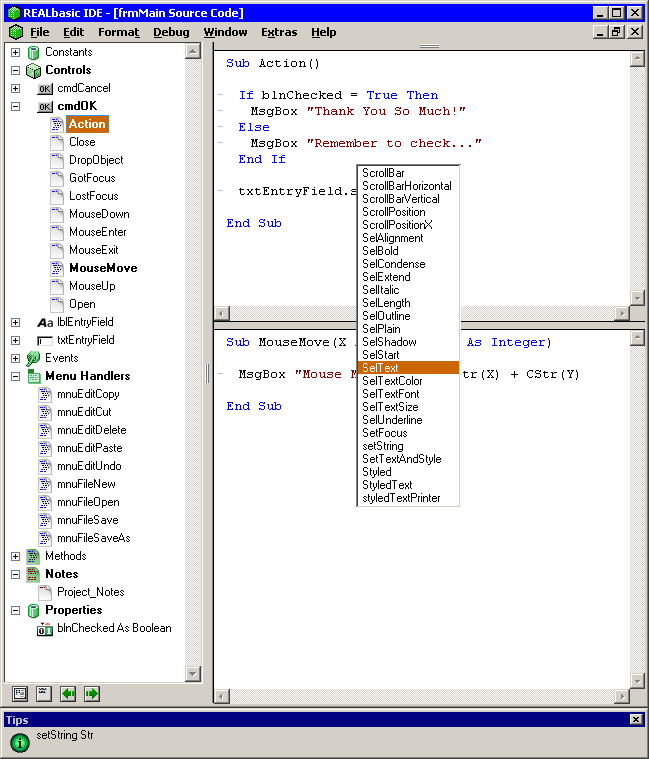Click the DropObject event page icon

click(57, 160)
